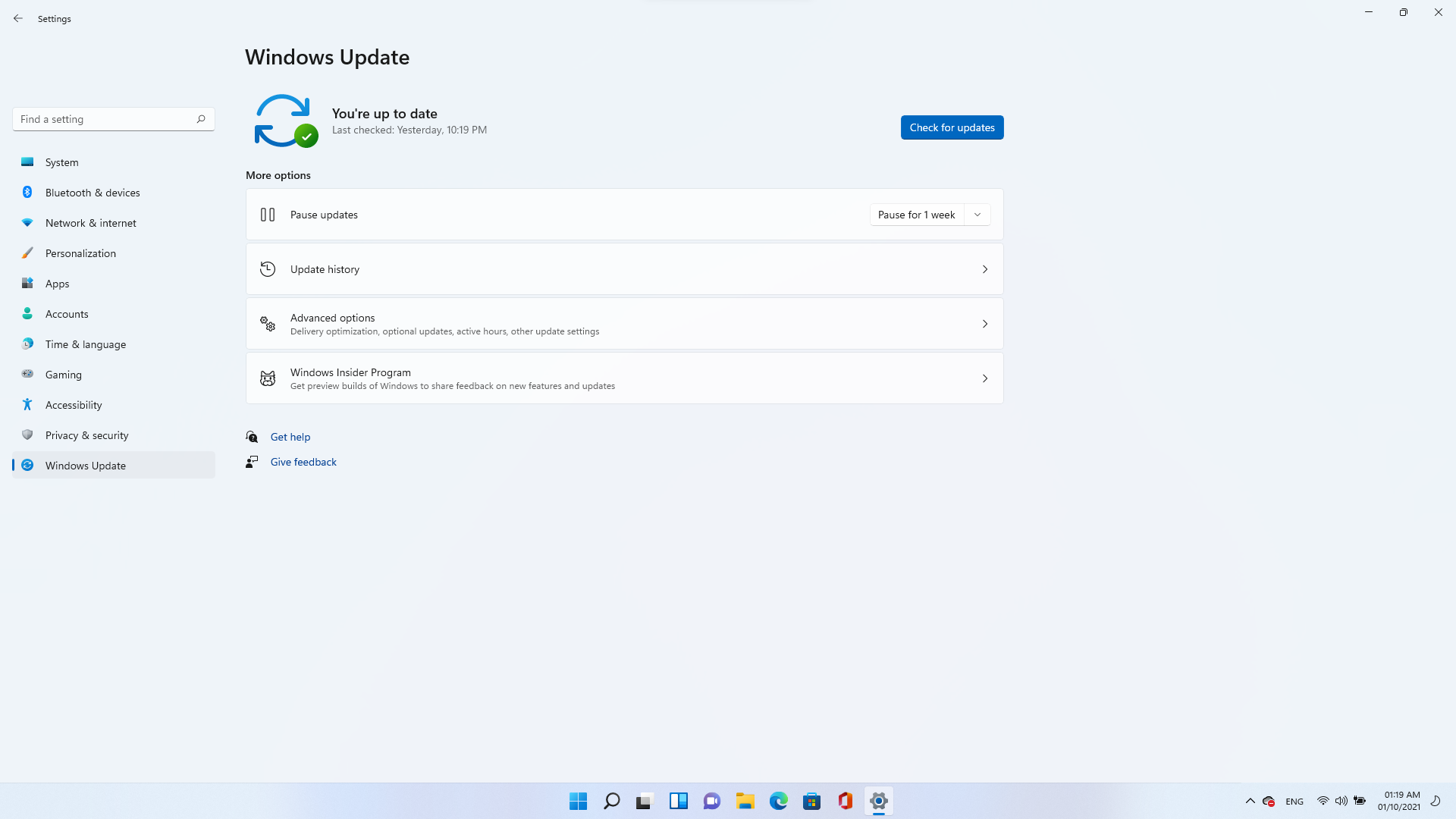Go to System settings
This screenshot has width=1456, height=819.
pos(114,162)
